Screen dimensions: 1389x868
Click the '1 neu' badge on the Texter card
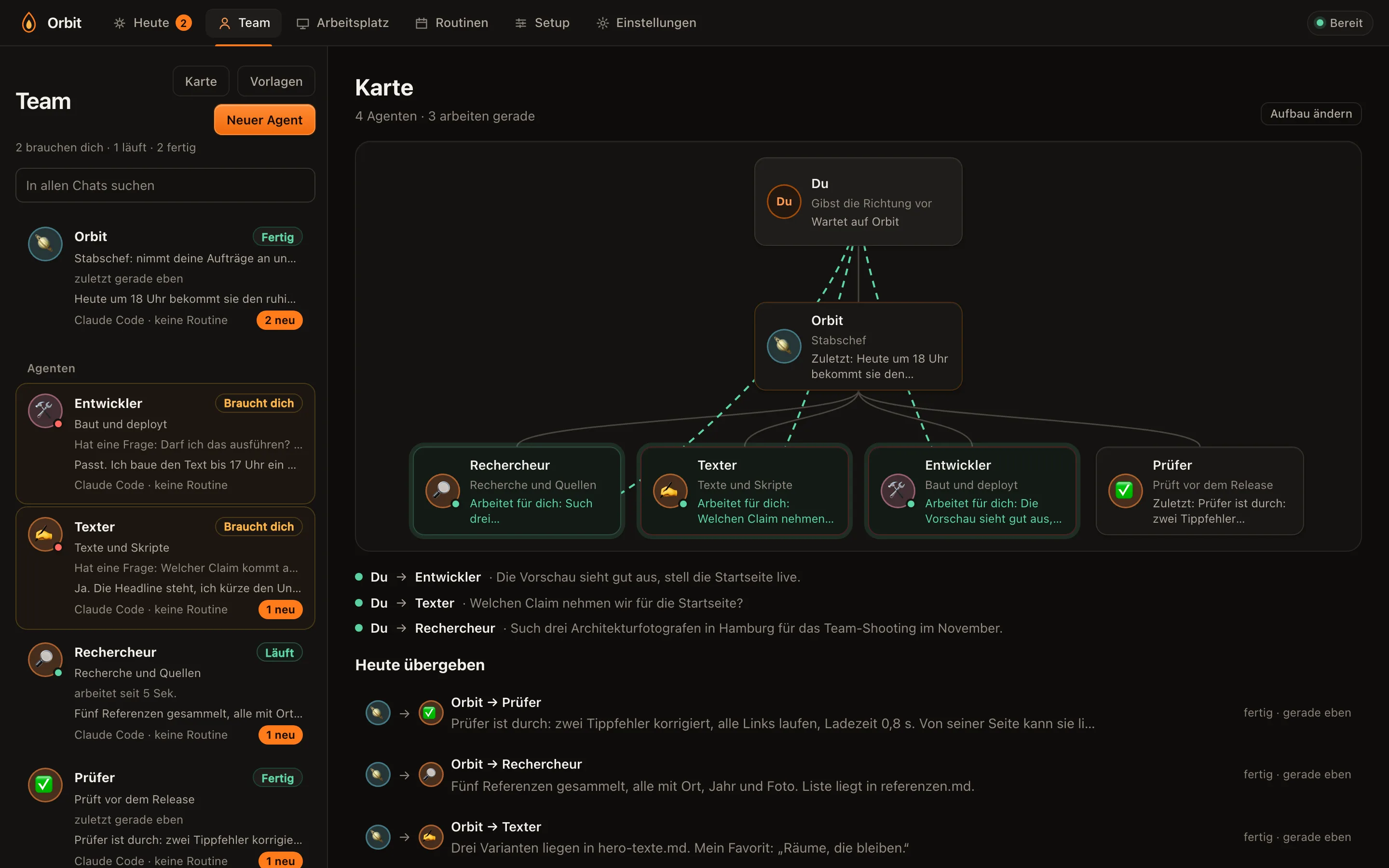(280, 610)
